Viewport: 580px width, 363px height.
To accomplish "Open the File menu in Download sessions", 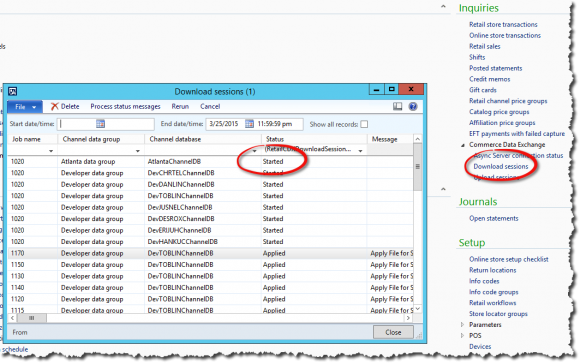I will pyautogui.click(x=25, y=107).
